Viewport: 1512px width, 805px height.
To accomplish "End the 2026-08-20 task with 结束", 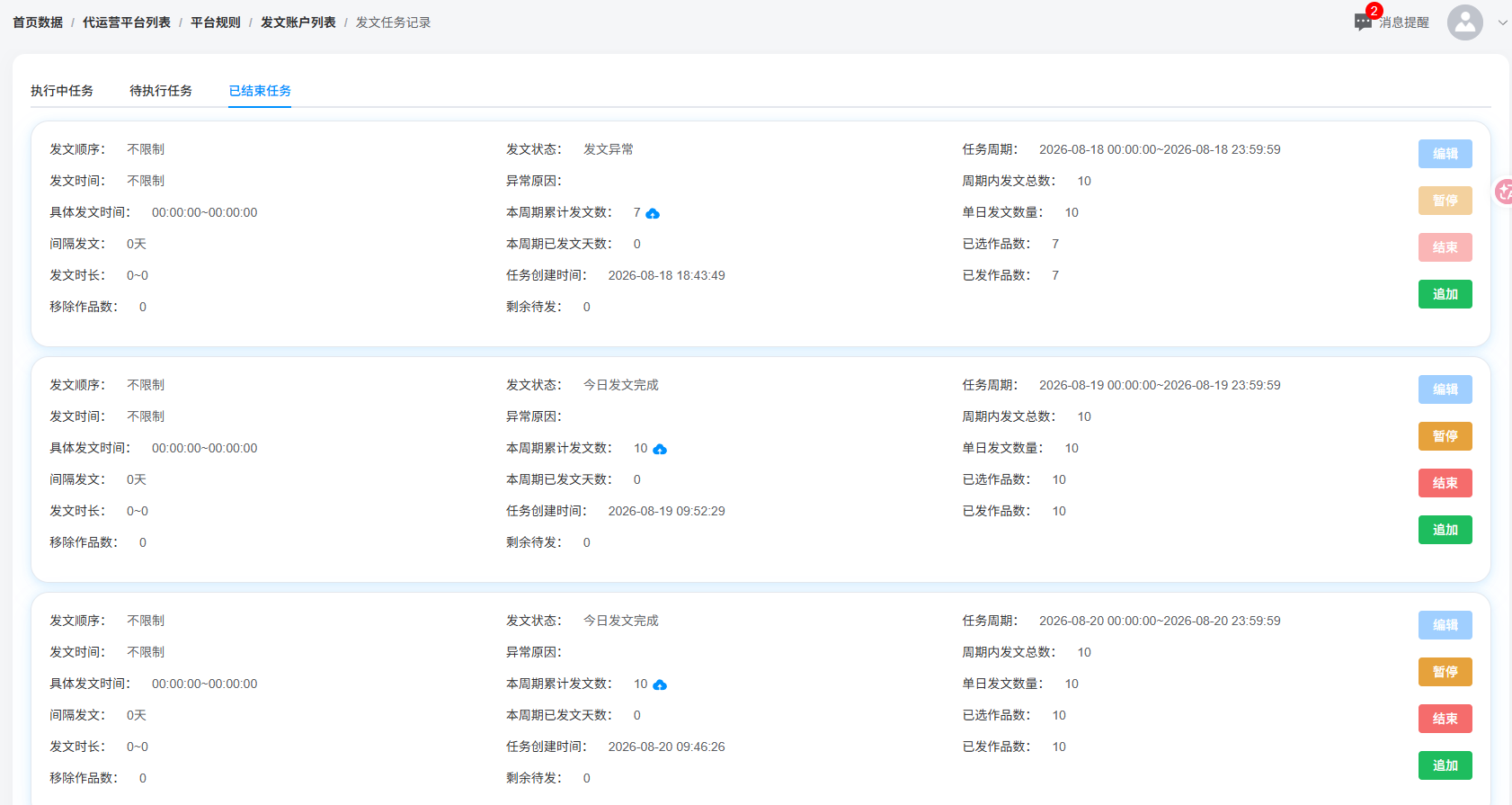I will tap(1445, 719).
